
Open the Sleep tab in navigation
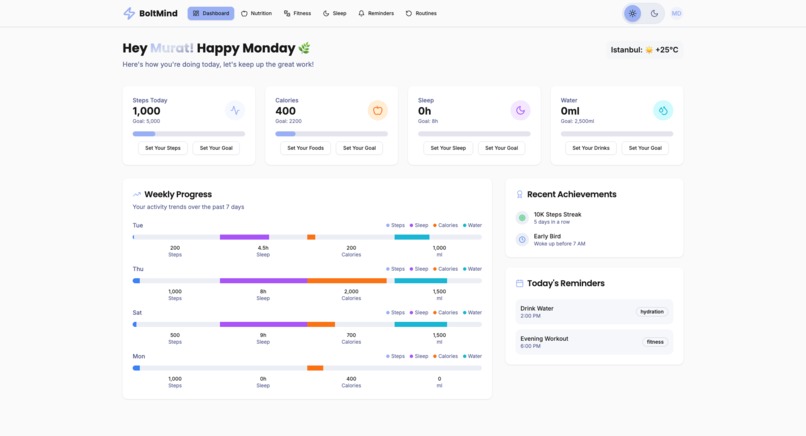[x=334, y=13]
